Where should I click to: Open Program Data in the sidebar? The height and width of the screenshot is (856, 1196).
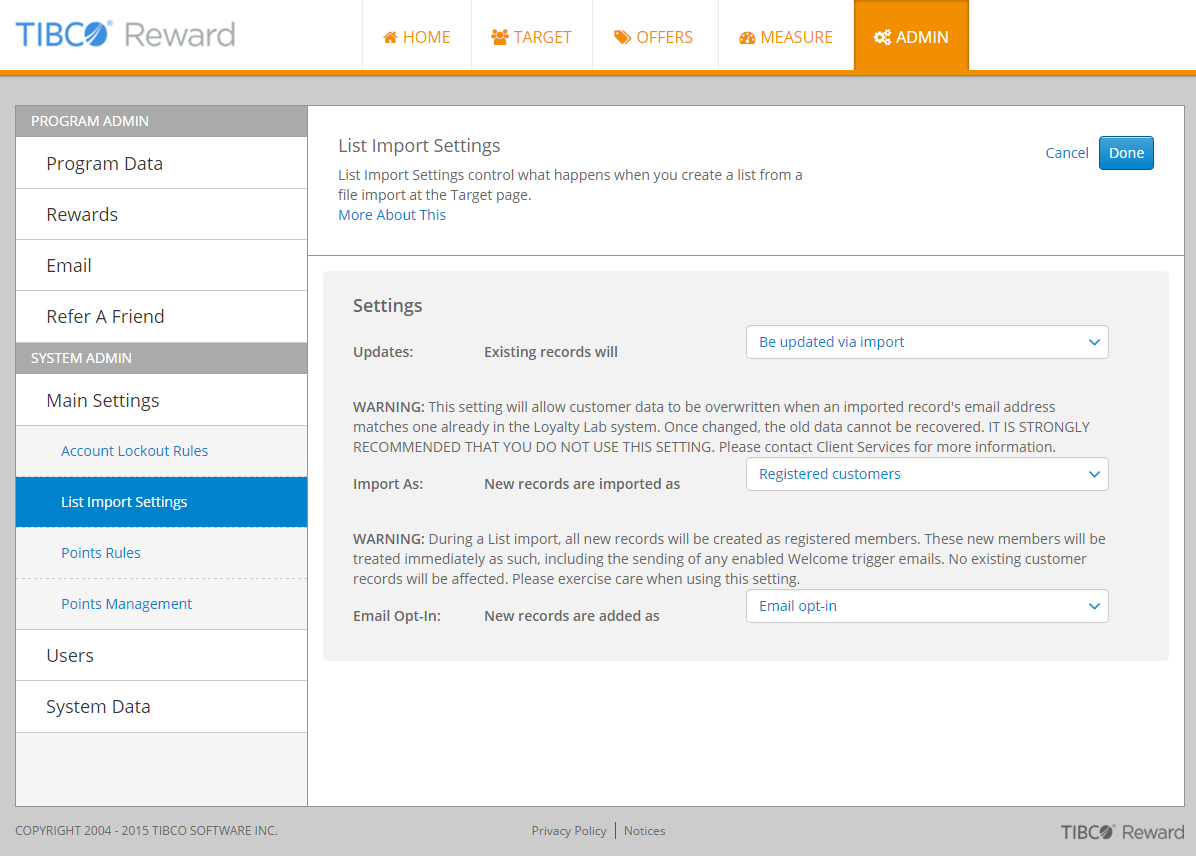pos(104,164)
